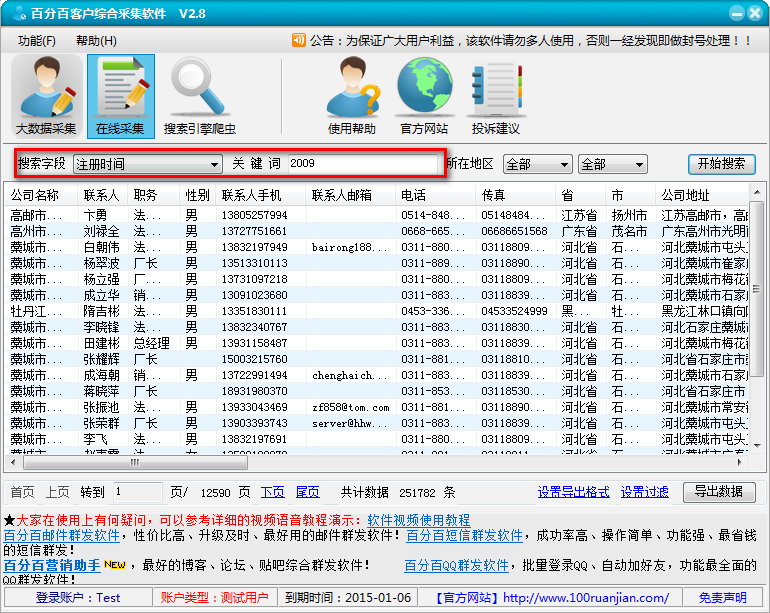
Task: Click the announcement speaker icon
Action: (298, 41)
